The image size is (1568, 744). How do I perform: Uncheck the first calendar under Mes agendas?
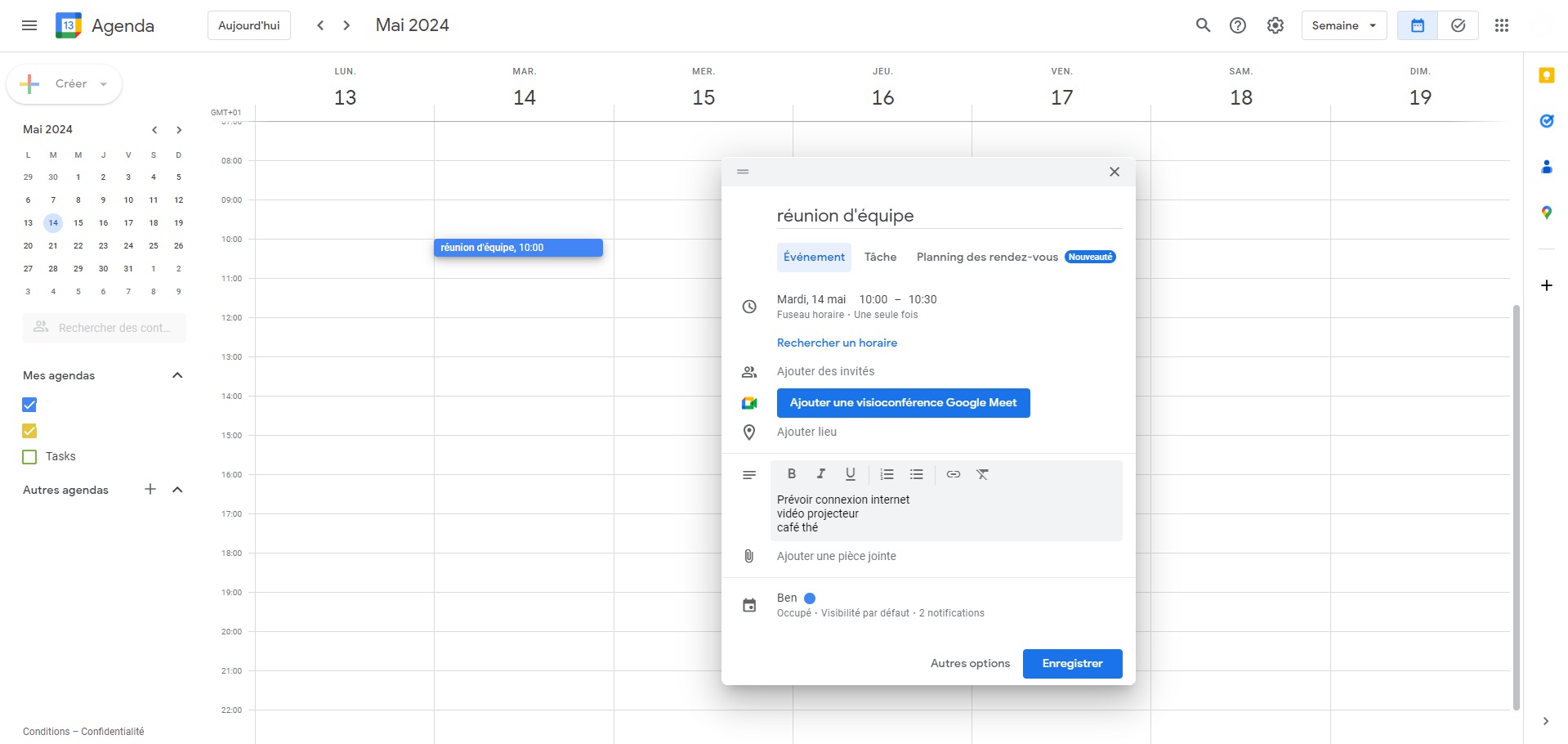click(29, 405)
